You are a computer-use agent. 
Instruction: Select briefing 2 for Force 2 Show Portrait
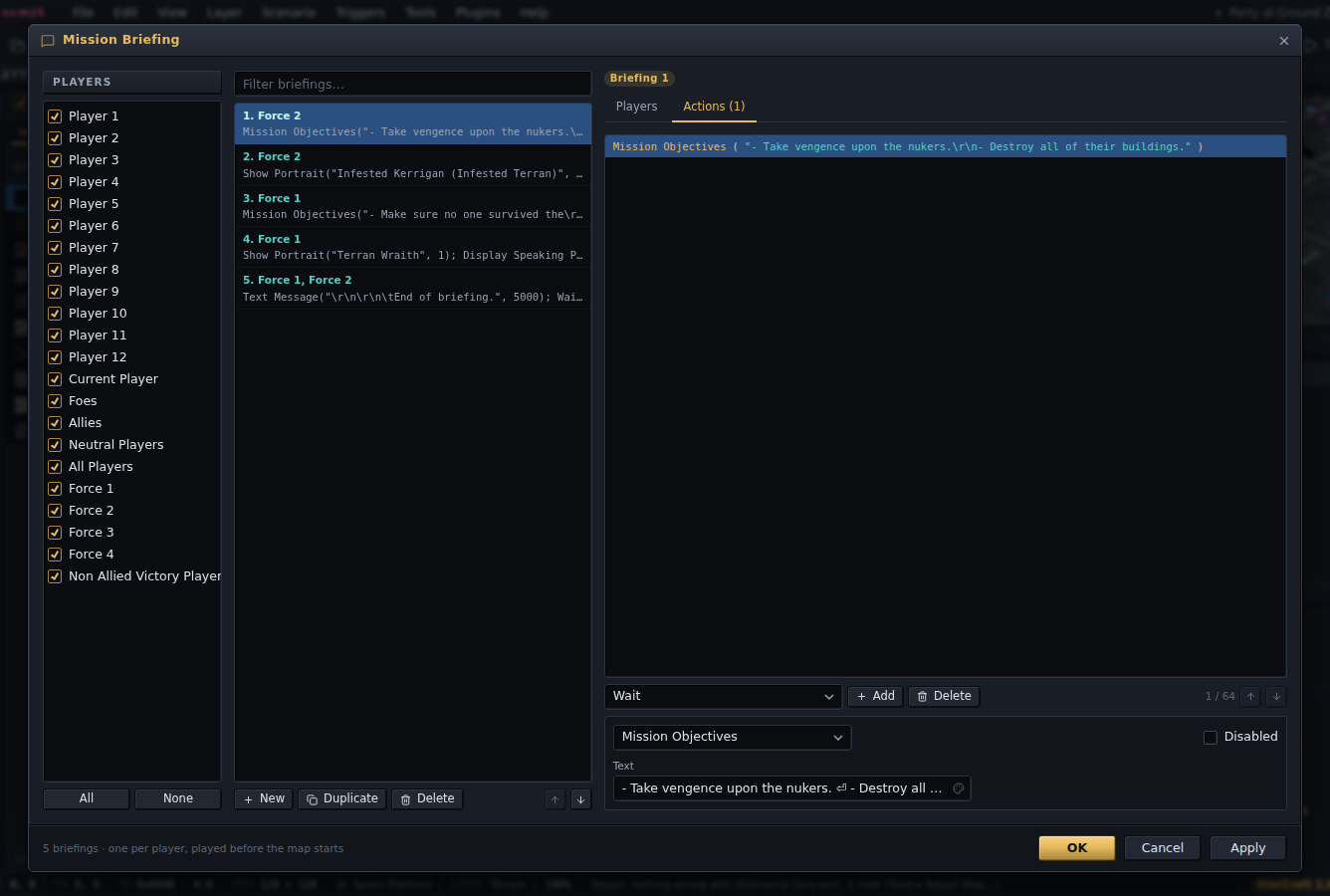[x=413, y=165]
